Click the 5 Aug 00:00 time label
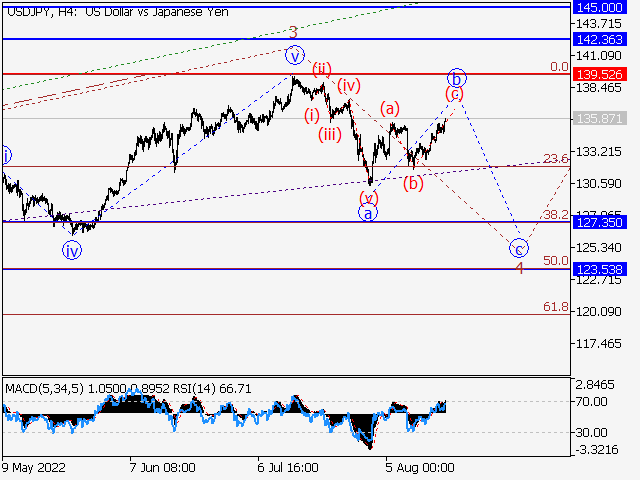The image size is (640, 480). (420, 468)
